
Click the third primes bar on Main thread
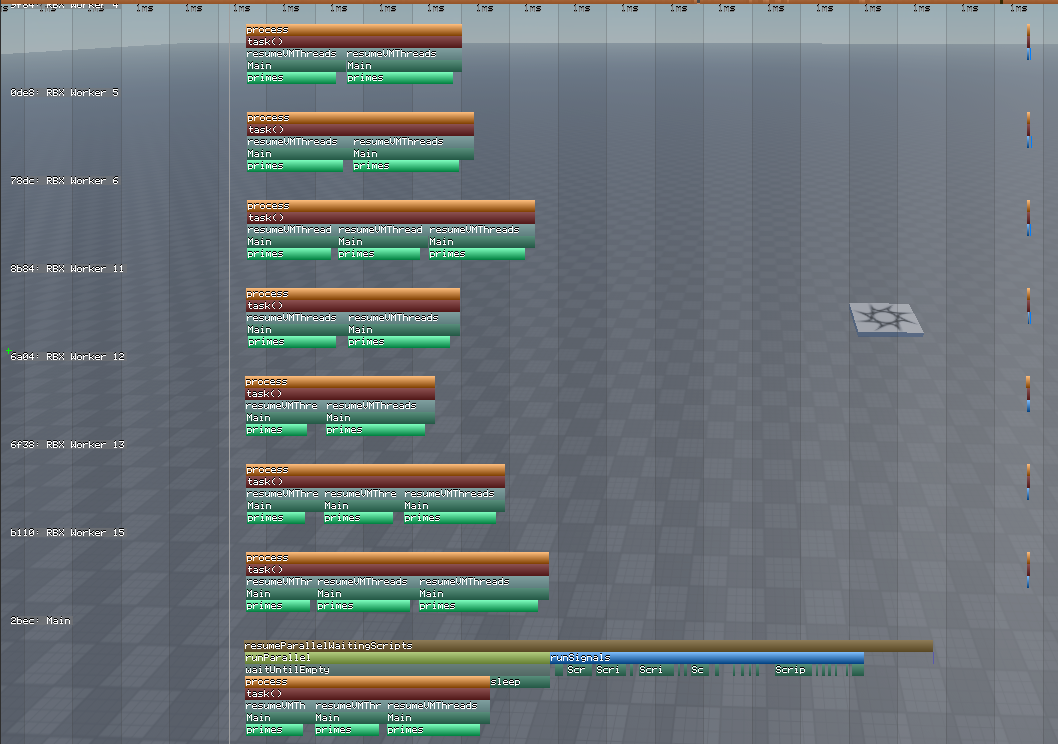point(433,730)
